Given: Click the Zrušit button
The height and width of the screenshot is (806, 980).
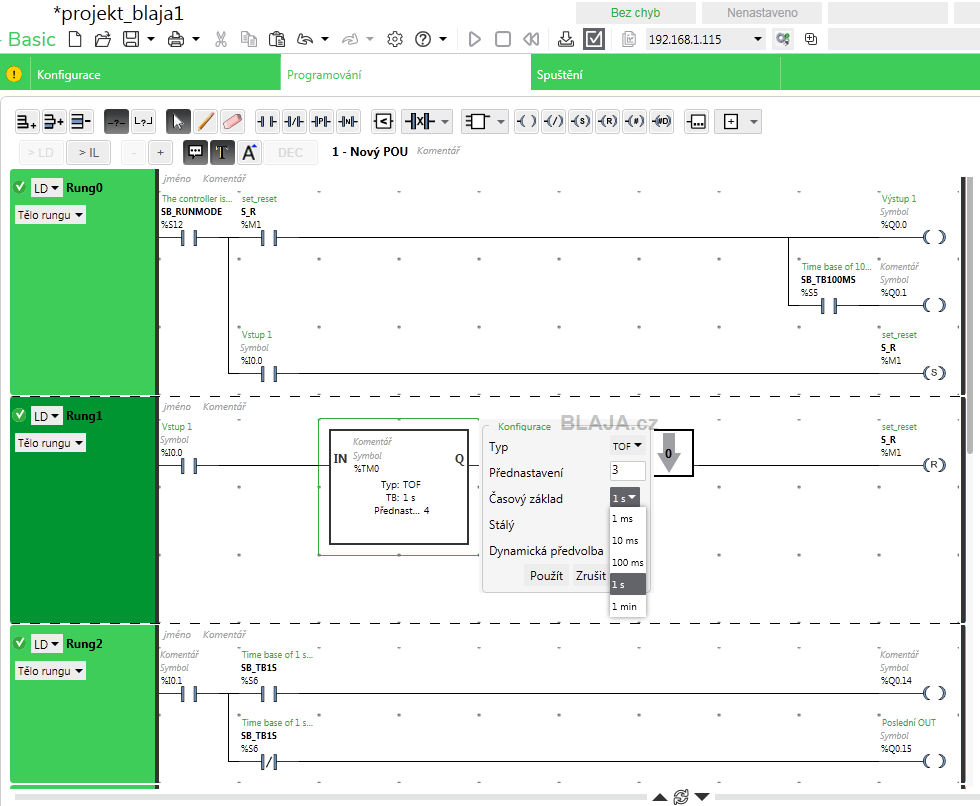Looking at the screenshot, I should tap(590, 575).
